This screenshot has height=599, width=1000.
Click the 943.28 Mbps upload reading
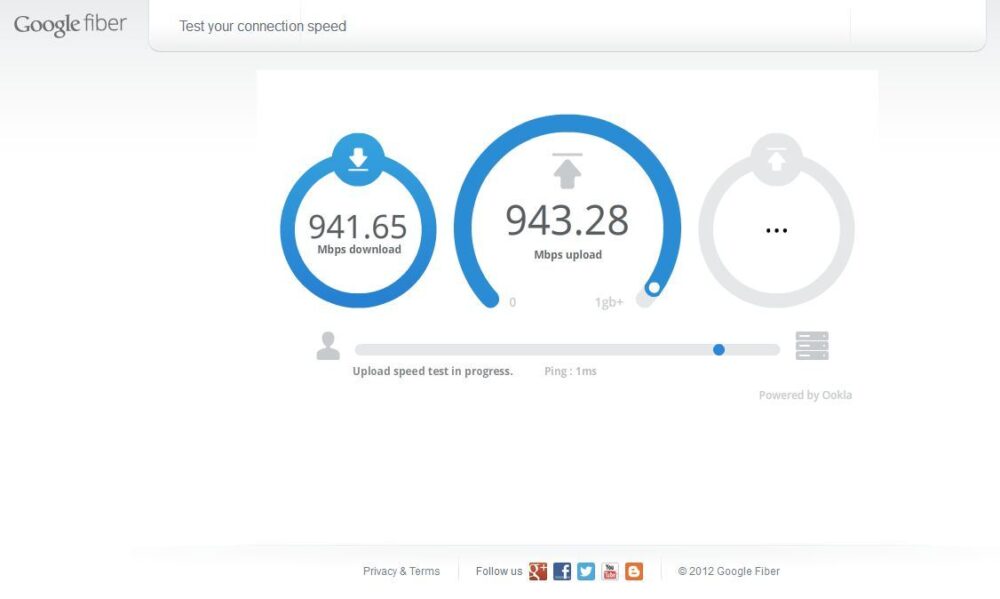tap(568, 221)
